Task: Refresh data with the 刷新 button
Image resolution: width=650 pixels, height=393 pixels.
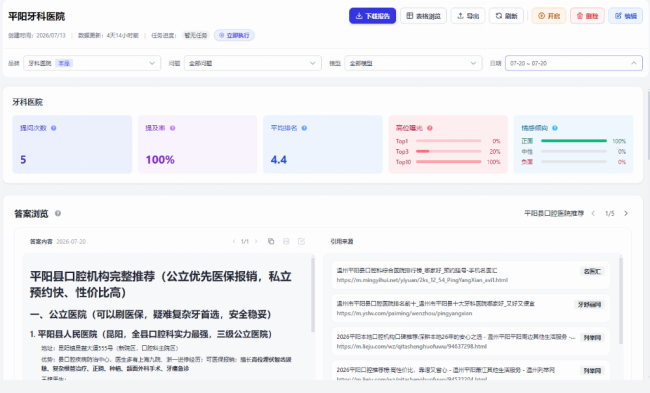Action: (x=506, y=16)
